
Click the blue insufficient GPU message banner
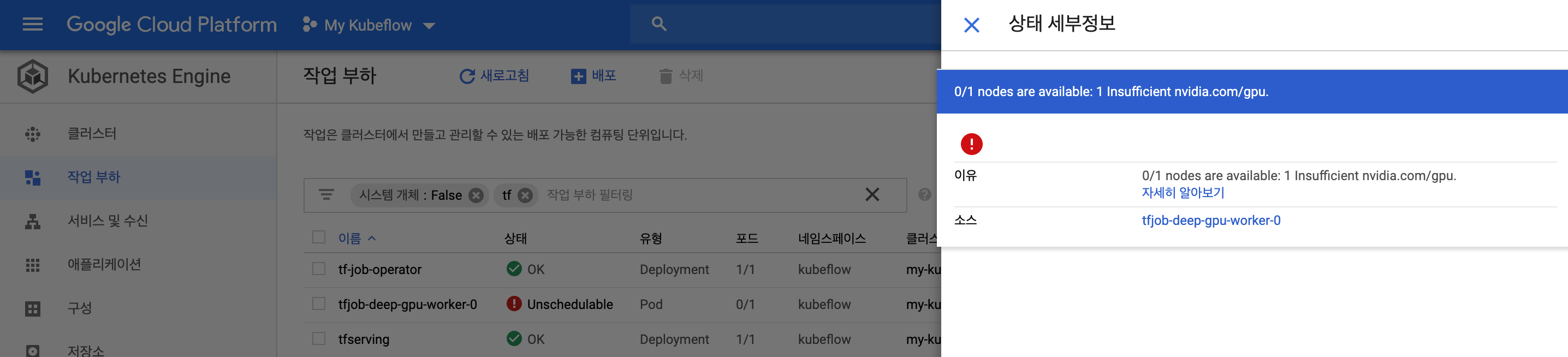[x=1252, y=92]
